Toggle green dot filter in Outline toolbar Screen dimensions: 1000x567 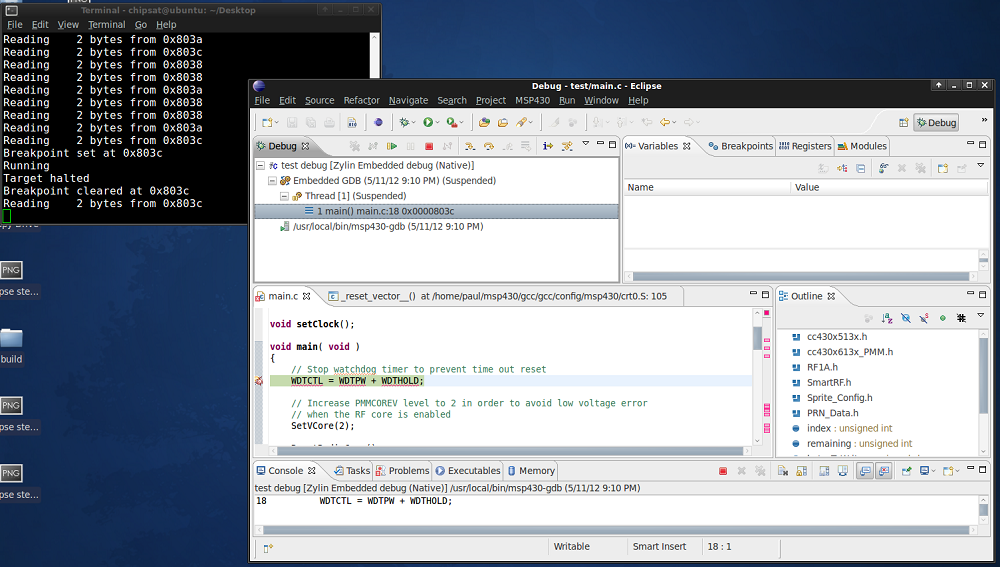point(943,318)
